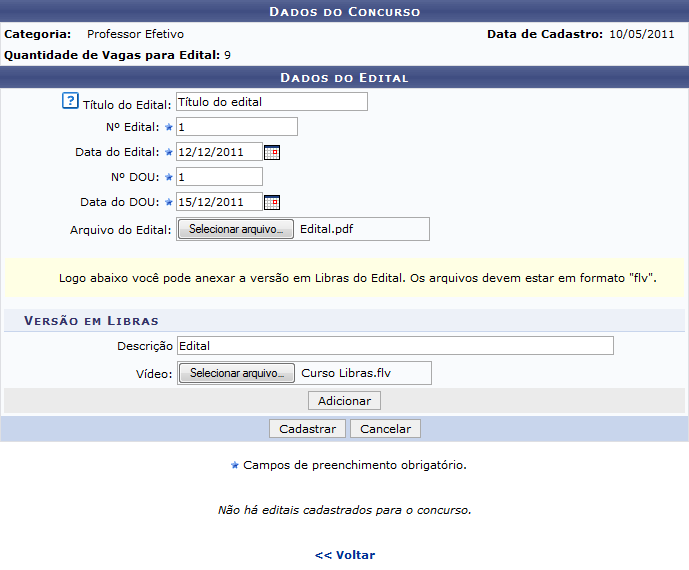Screen dimensions: 689x570
Task: Click the Nº DOU input box
Action: click(x=218, y=177)
